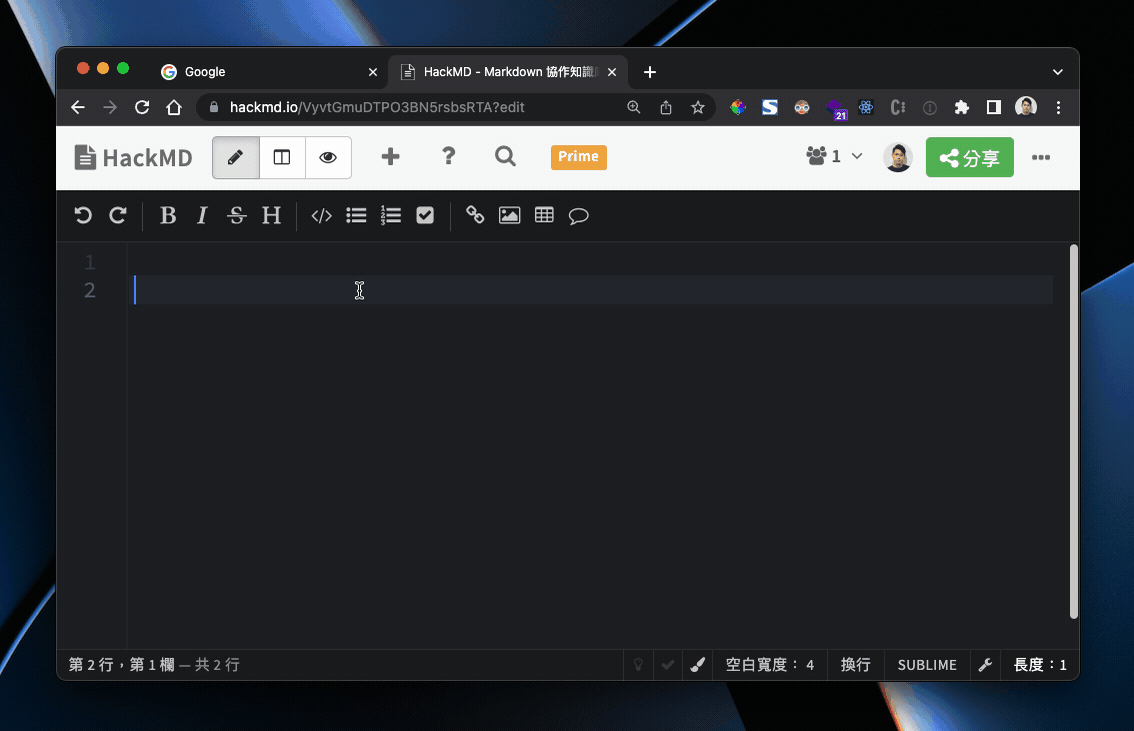This screenshot has height=731, width=1134.
Task: Open the three-dots more options menu
Action: coord(1041,157)
